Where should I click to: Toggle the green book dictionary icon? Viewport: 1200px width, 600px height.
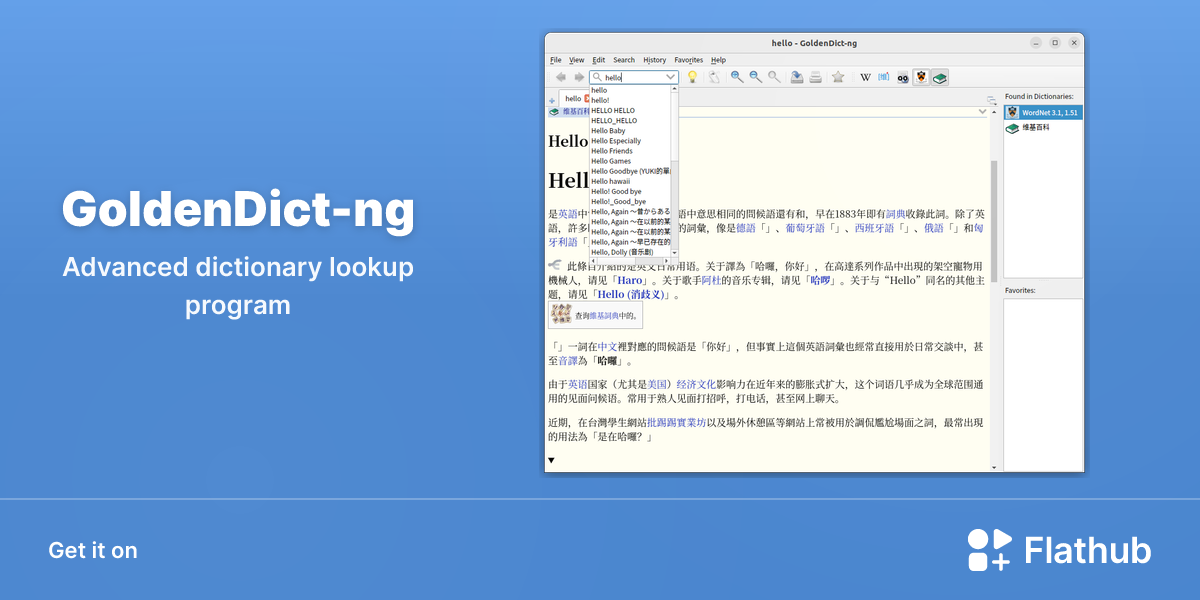[939, 77]
